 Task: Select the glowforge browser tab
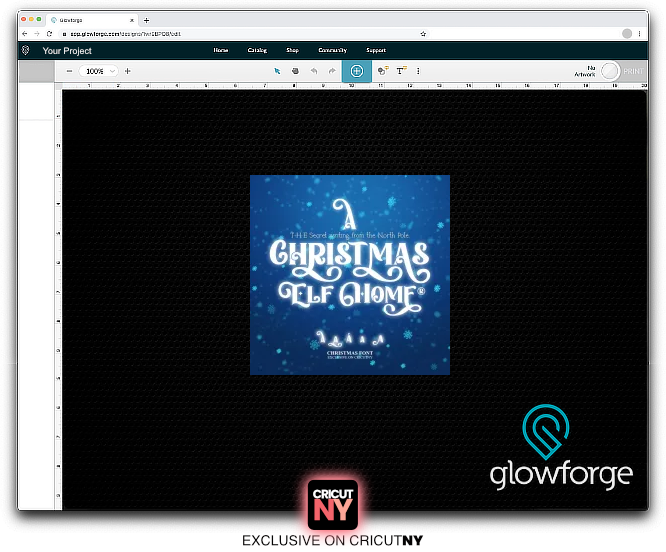pyautogui.click(x=91, y=20)
